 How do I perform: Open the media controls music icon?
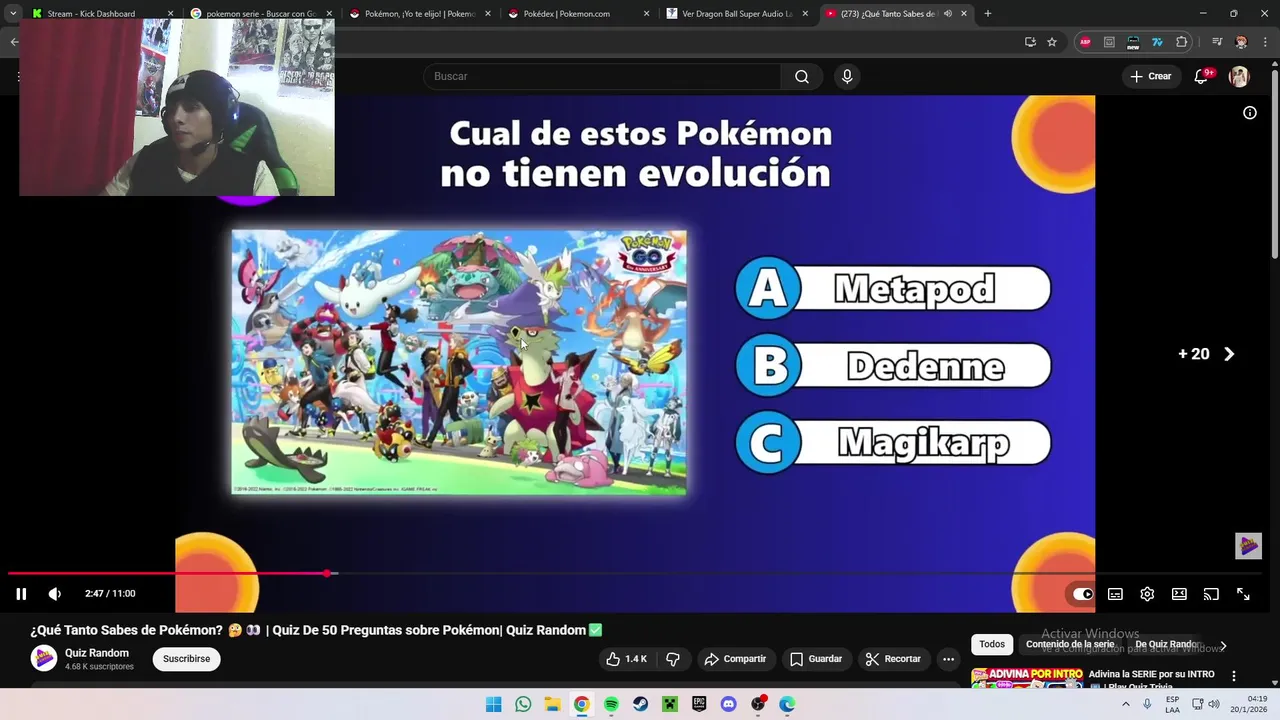tap(1217, 42)
